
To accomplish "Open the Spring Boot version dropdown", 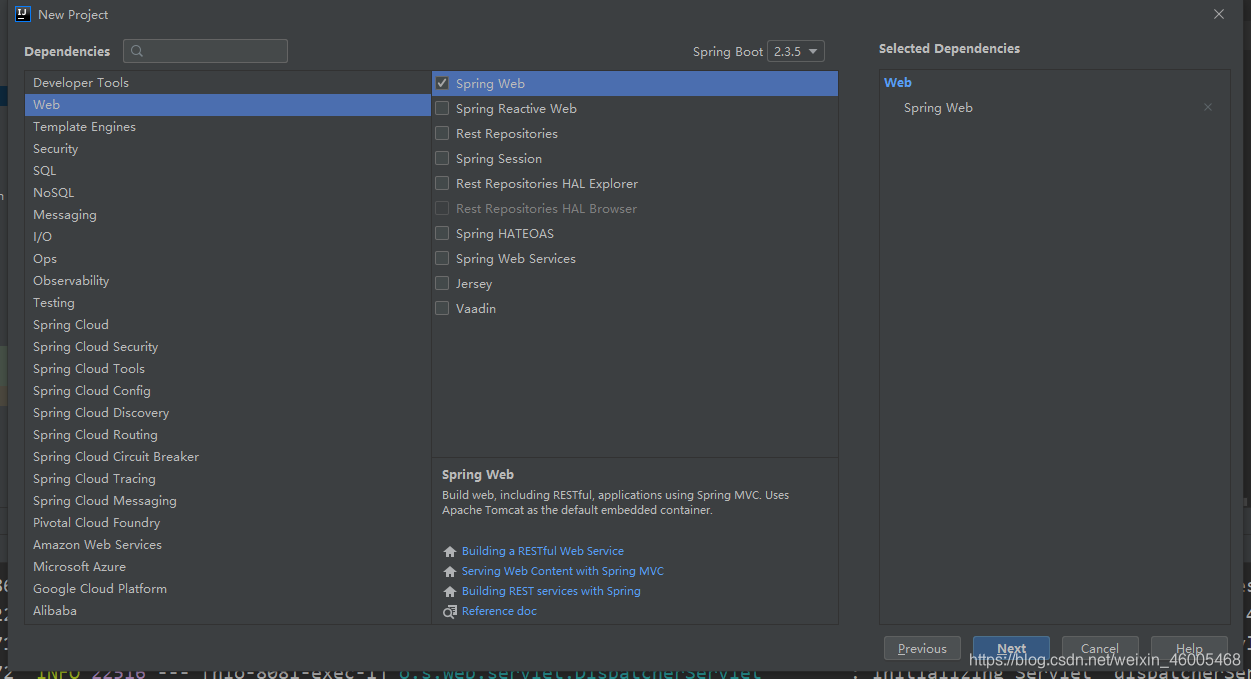I will 796,51.
